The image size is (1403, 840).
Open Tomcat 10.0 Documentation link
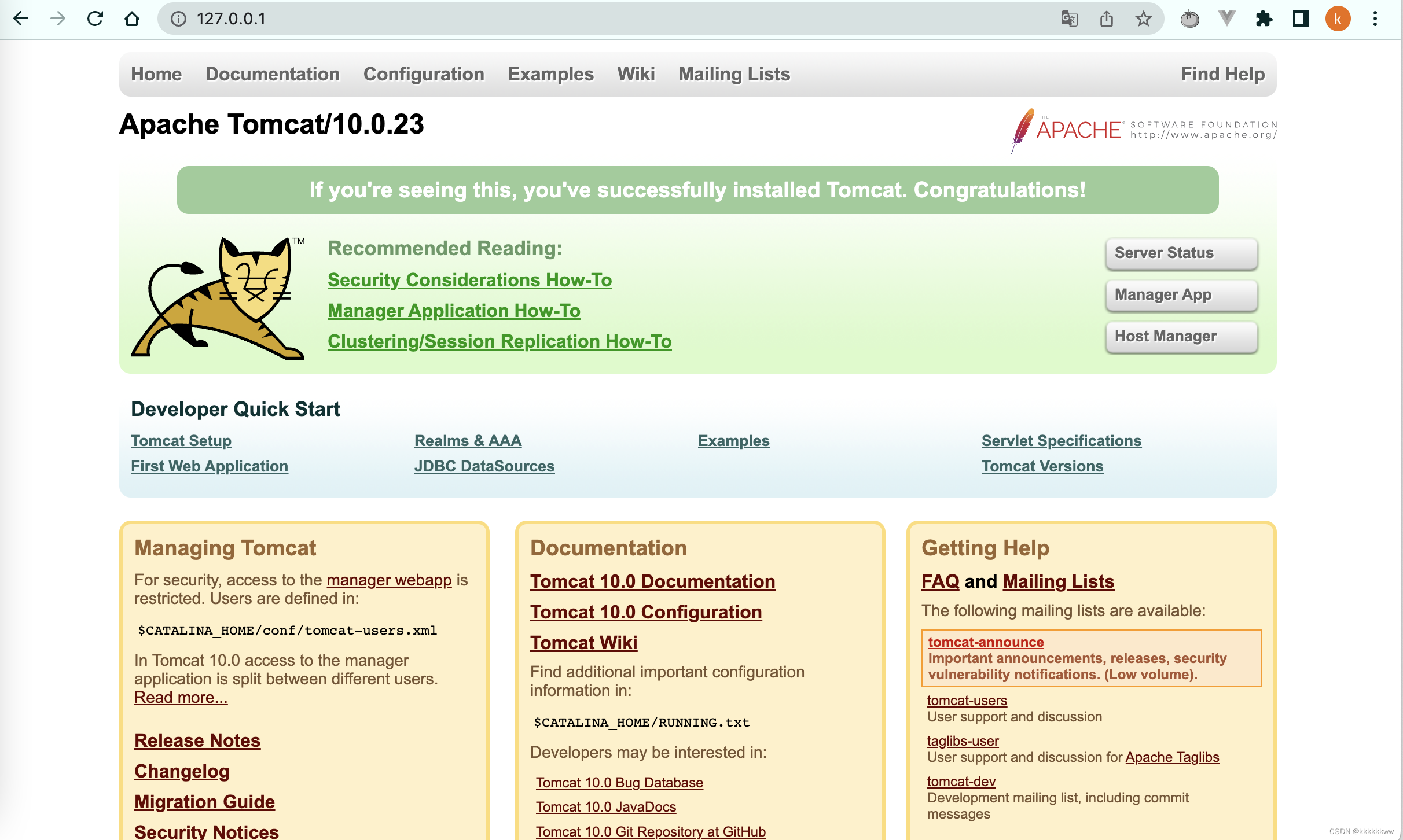coord(652,581)
